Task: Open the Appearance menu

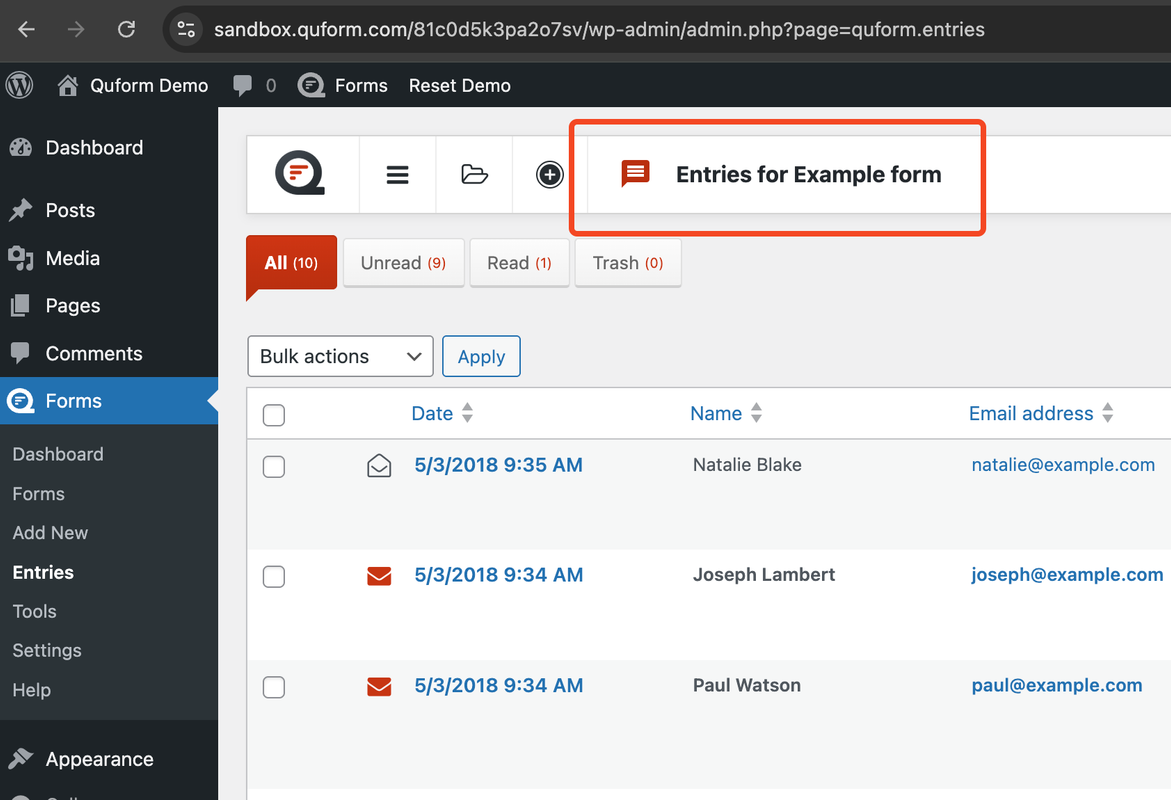Action: pyautogui.click(x=99, y=759)
